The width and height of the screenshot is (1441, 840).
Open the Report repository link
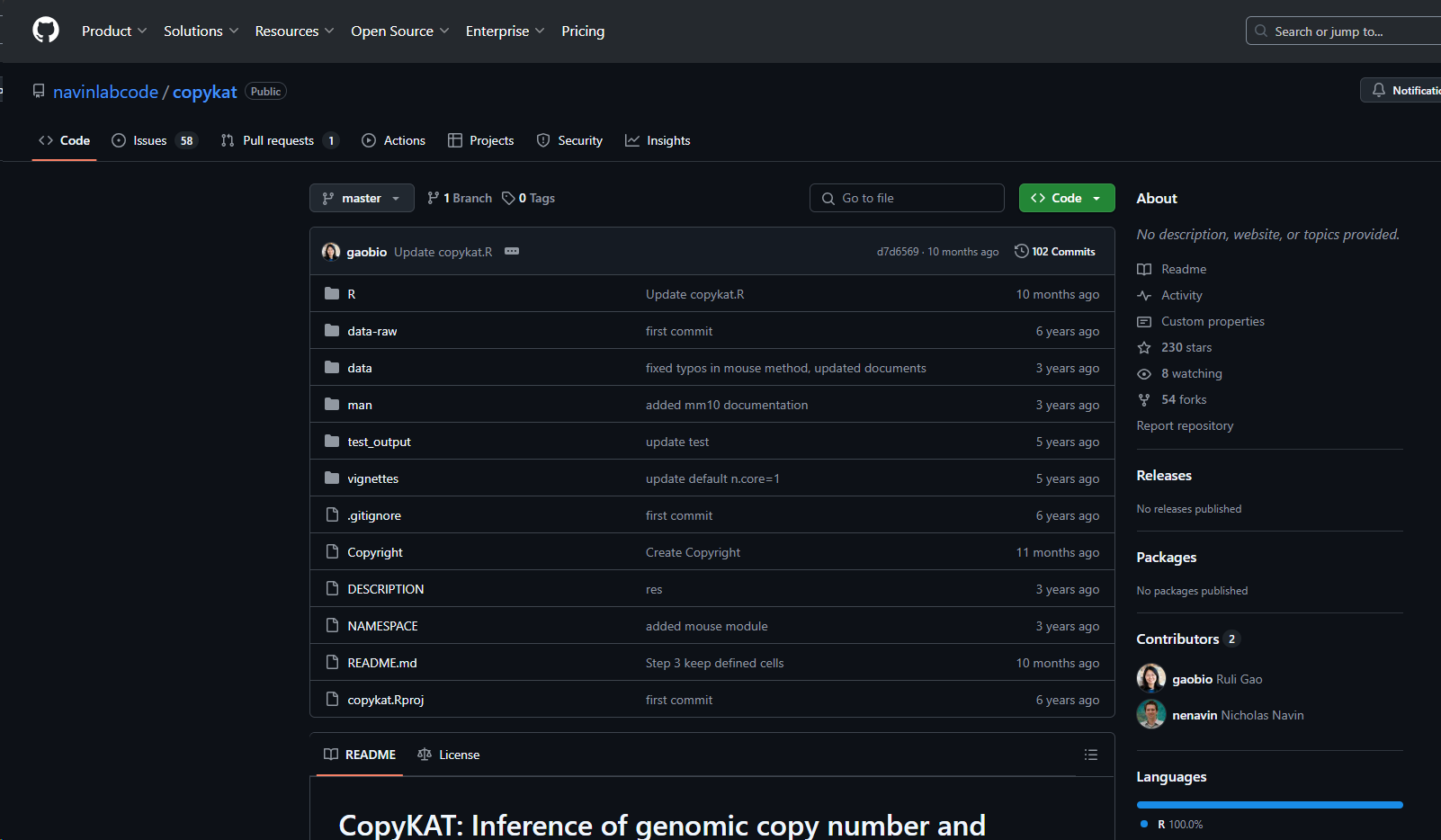point(1185,425)
